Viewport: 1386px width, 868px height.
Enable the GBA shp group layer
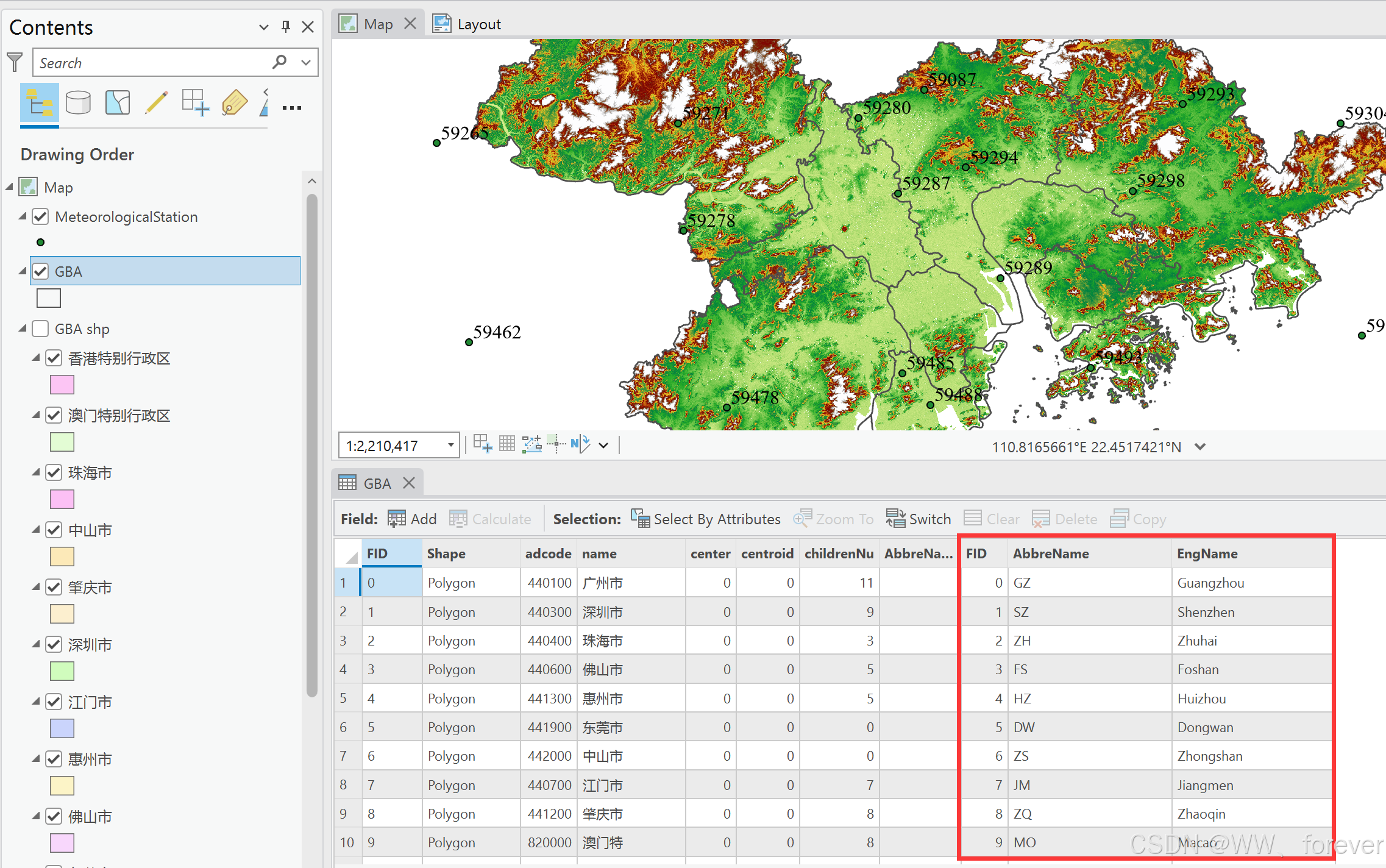[x=41, y=329]
